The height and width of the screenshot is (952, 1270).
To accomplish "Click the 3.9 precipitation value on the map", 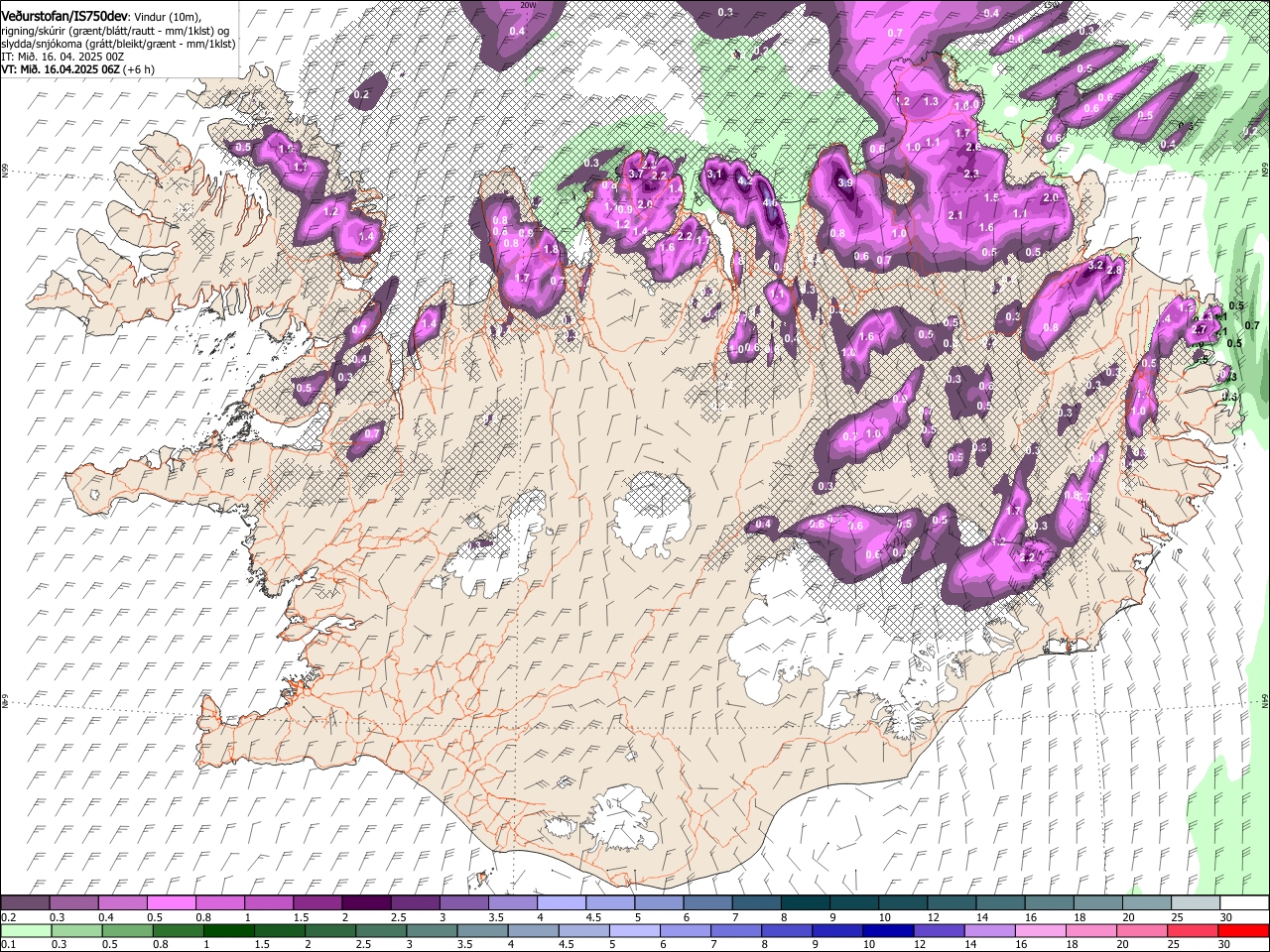I will [x=846, y=183].
